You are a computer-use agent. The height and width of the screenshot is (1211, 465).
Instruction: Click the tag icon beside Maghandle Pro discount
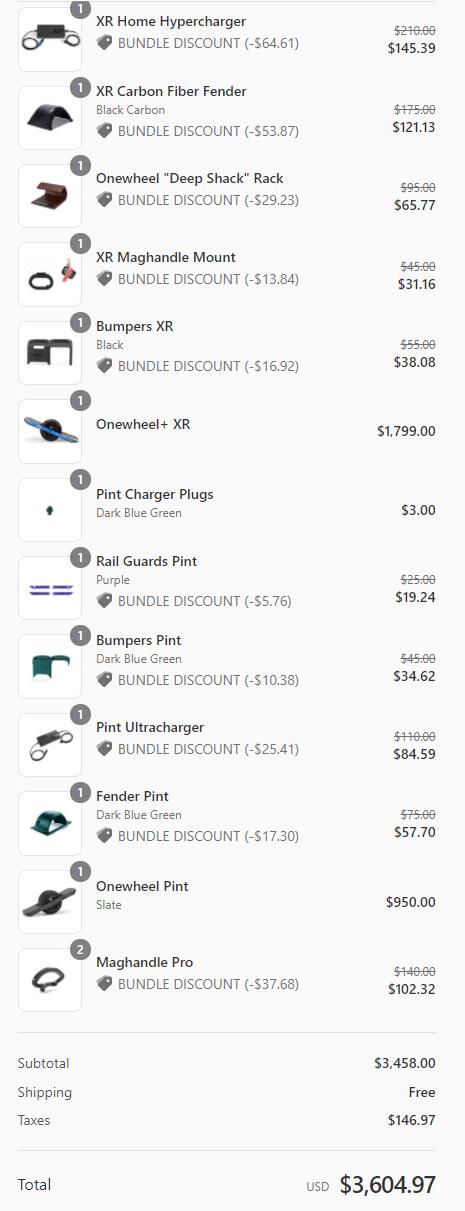click(104, 984)
